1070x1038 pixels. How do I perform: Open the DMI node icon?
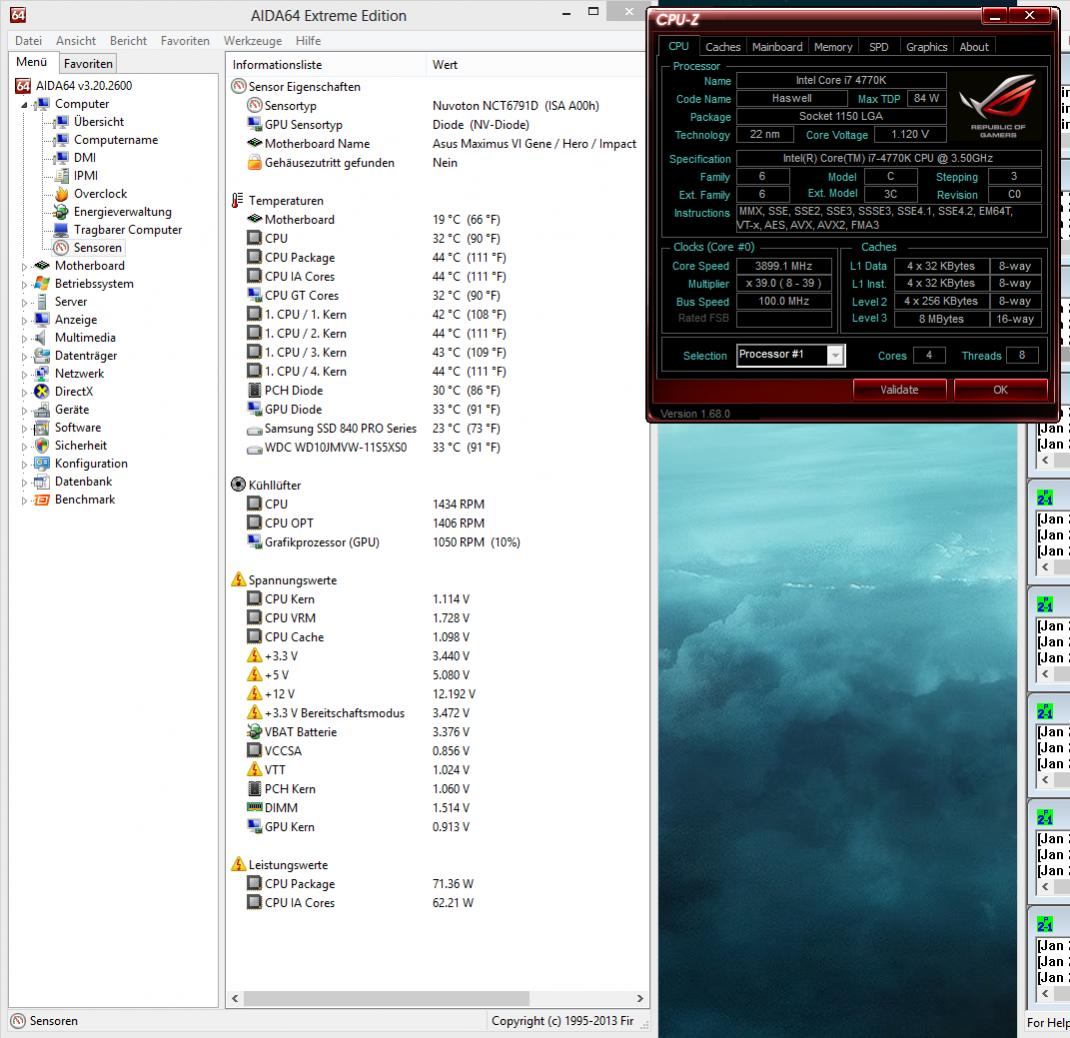(62, 158)
